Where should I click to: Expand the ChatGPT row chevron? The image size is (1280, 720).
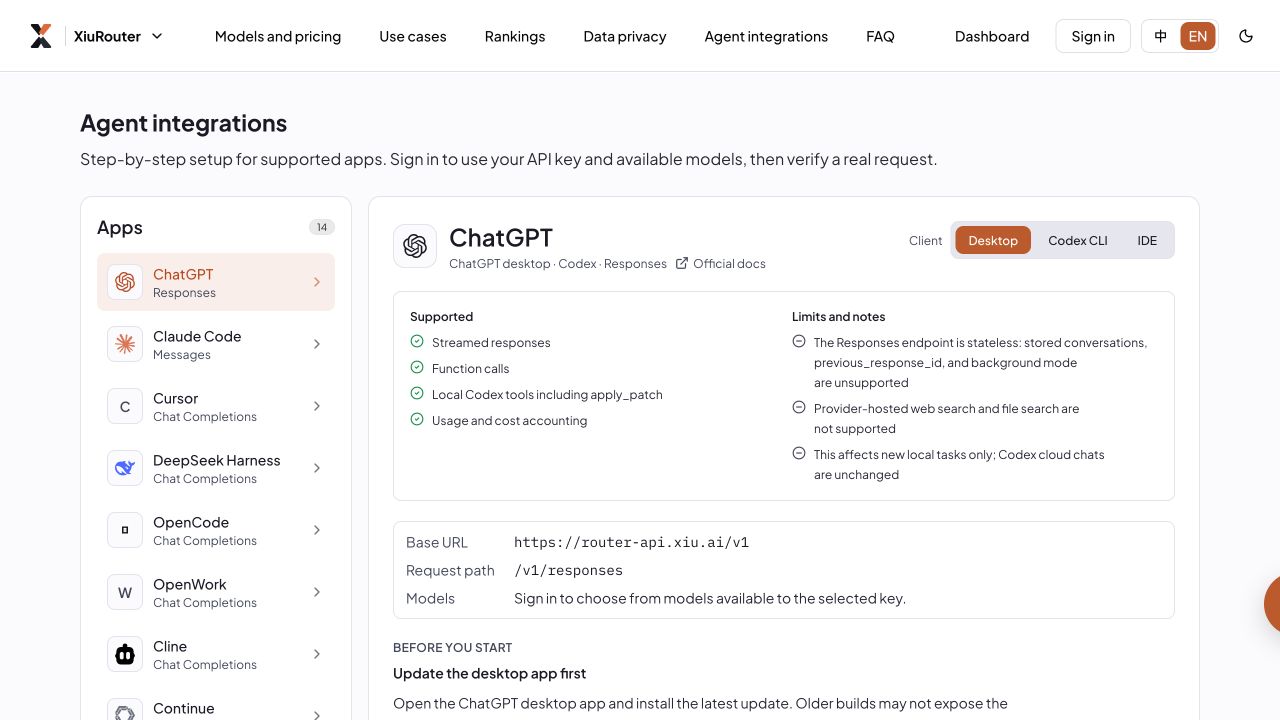point(317,282)
